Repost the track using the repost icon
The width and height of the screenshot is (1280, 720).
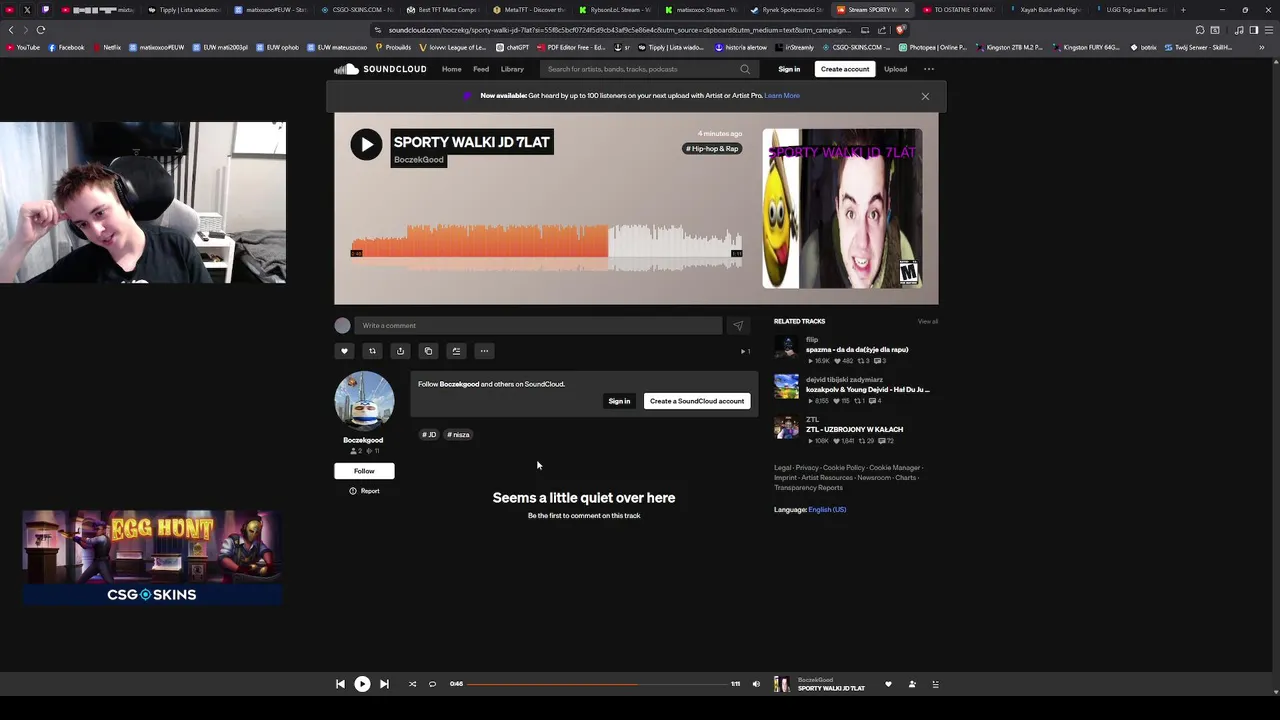coord(372,351)
